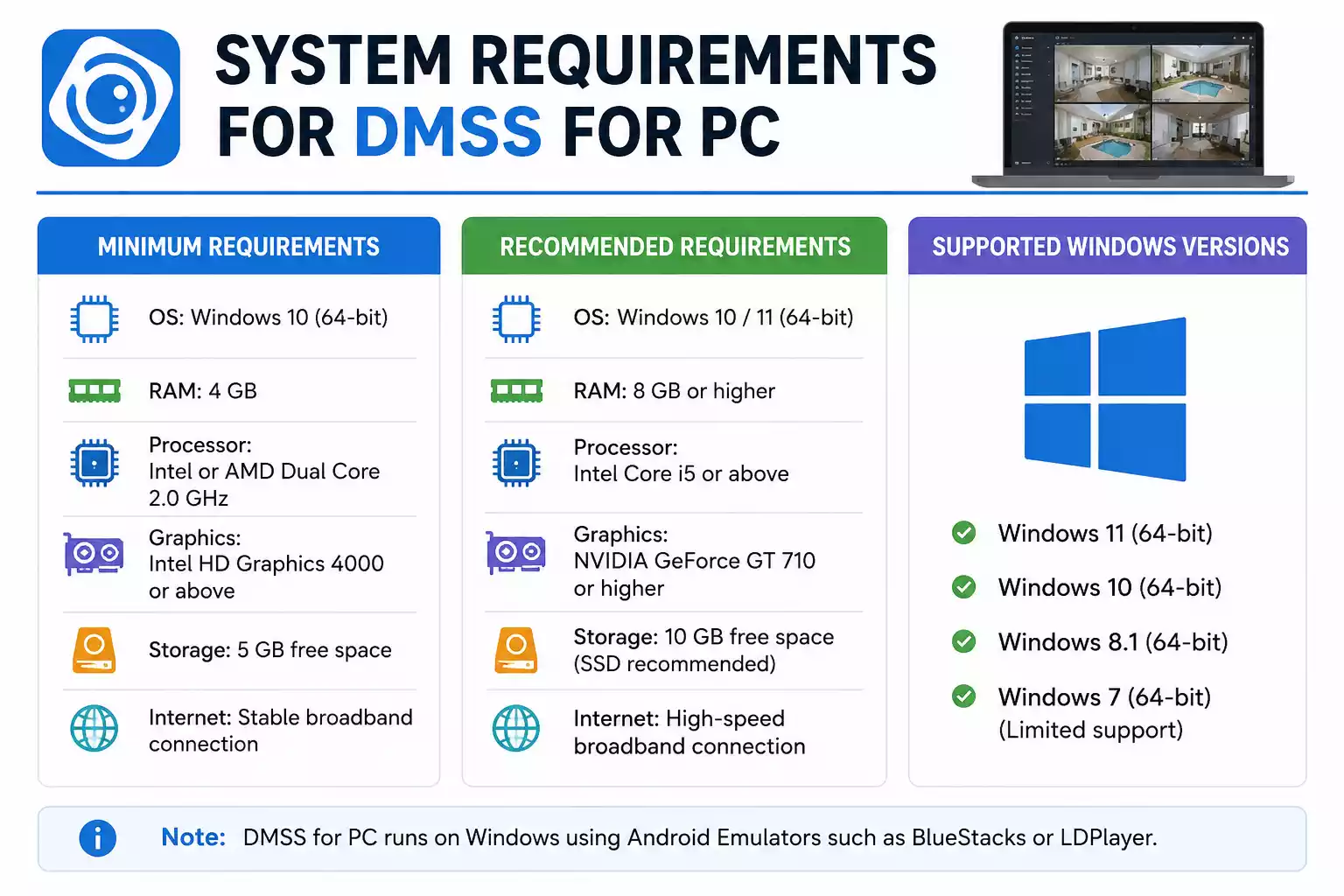Click the OS chip icon under Minimum Requirements

click(x=94, y=318)
